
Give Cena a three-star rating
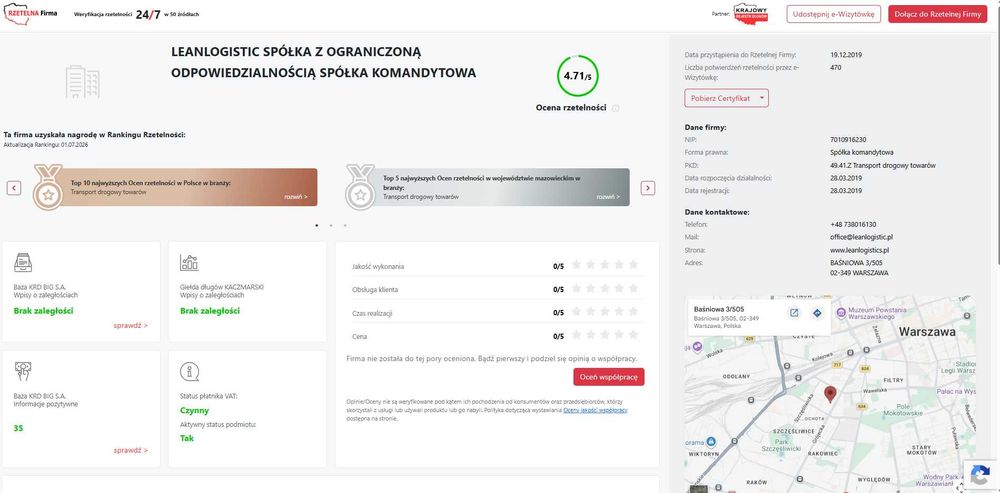(x=605, y=335)
